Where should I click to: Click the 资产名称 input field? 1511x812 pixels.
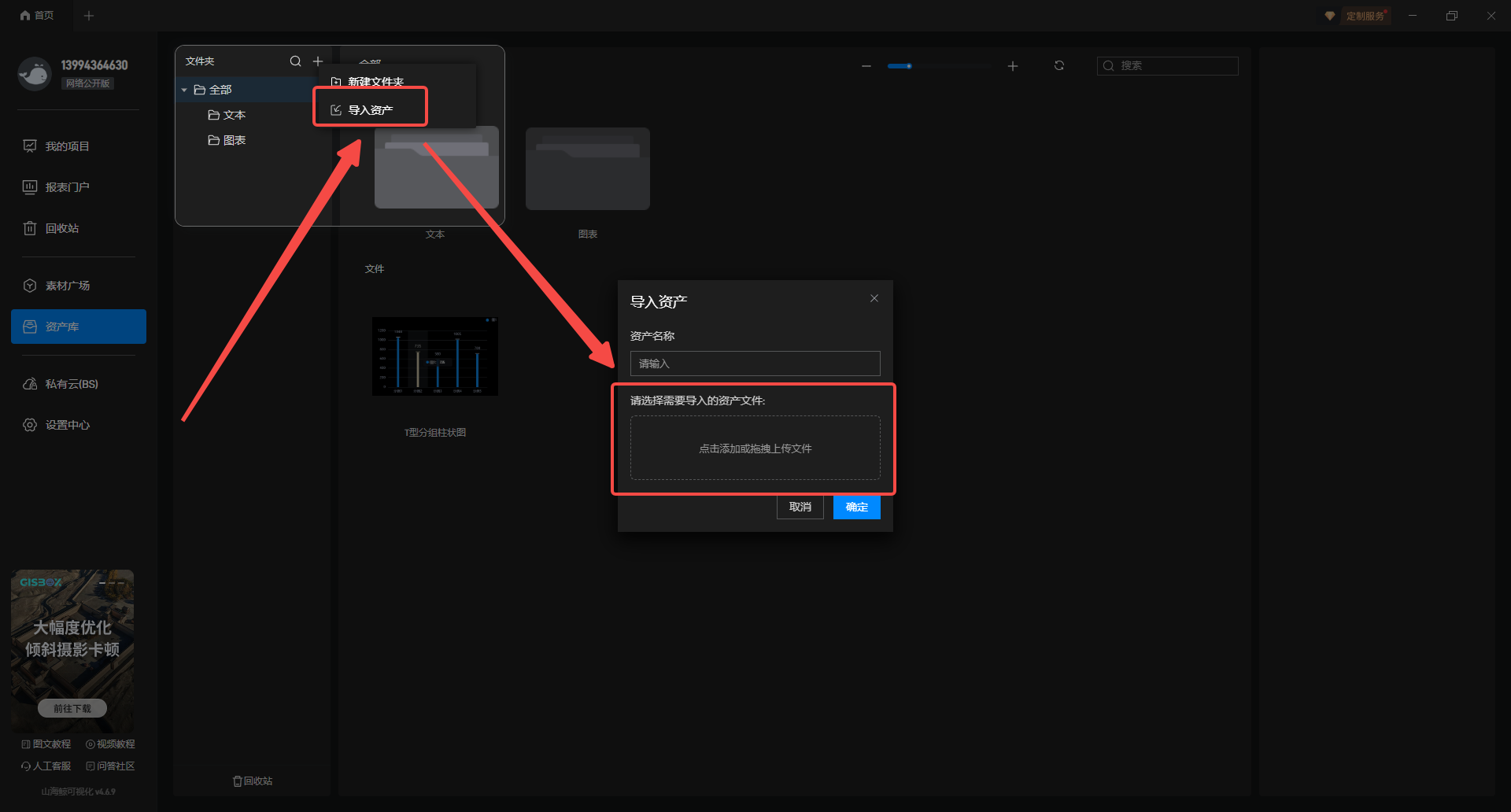pyautogui.click(x=755, y=364)
